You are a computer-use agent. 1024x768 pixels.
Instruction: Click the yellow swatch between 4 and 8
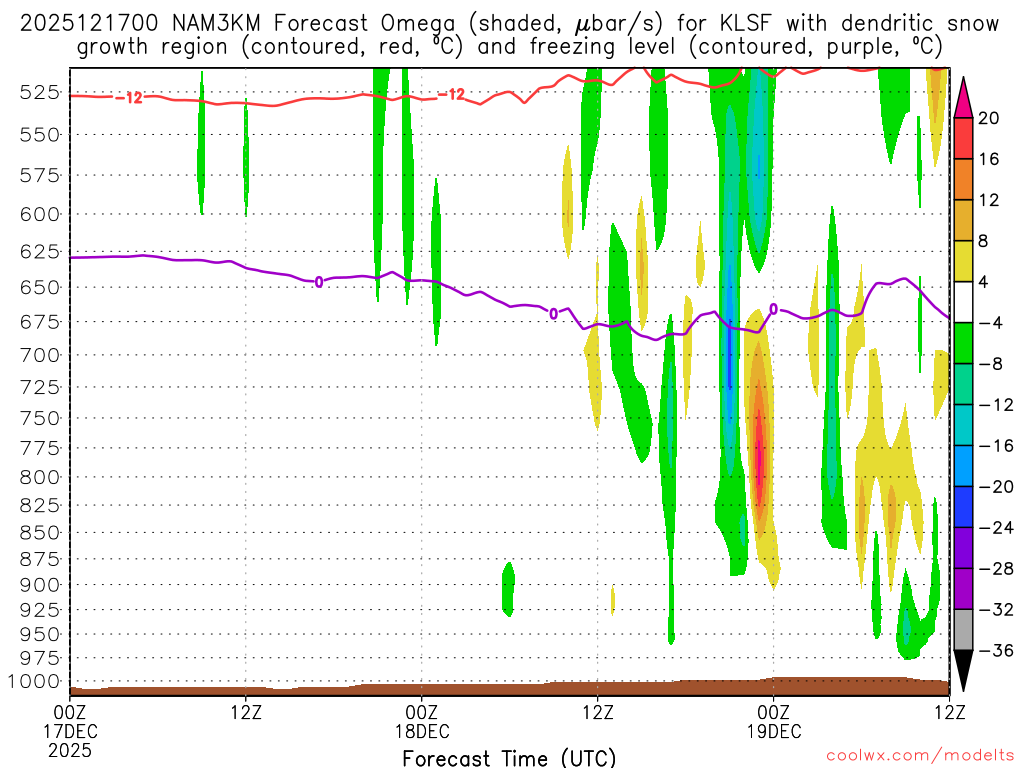(x=963, y=261)
